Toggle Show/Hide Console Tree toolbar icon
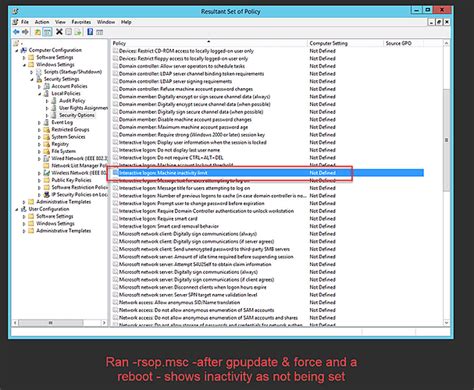This screenshot has height=390, width=474. 47,32
